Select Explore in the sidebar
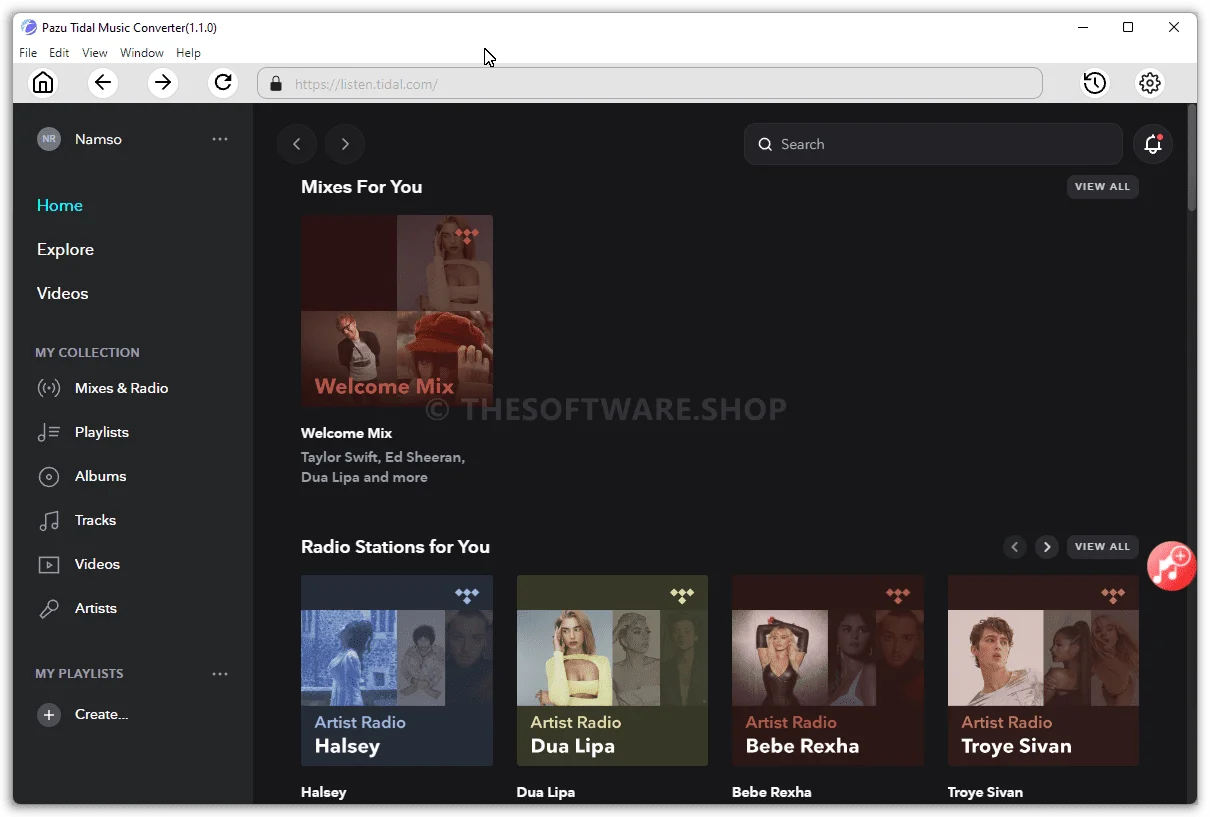The height and width of the screenshot is (817, 1210). (65, 249)
